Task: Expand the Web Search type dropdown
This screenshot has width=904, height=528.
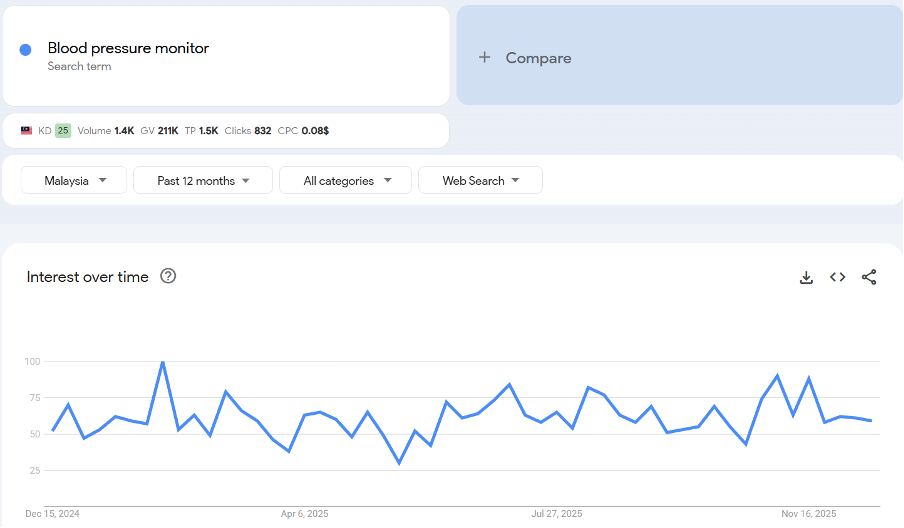Action: pos(480,181)
